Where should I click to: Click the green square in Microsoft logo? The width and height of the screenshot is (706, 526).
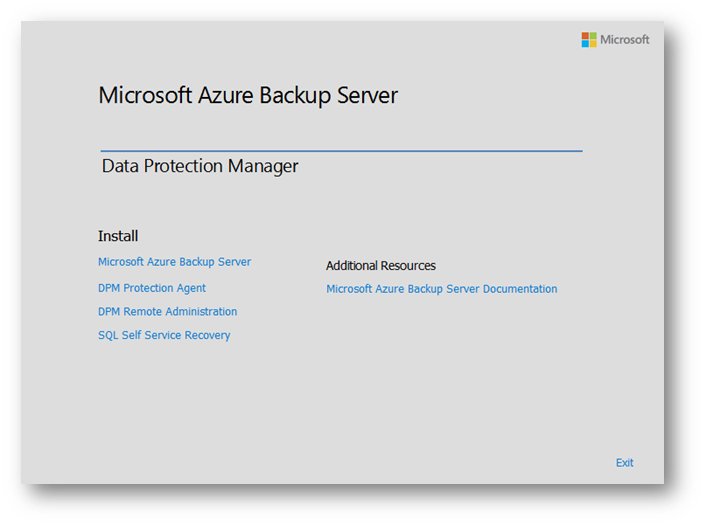(593, 36)
